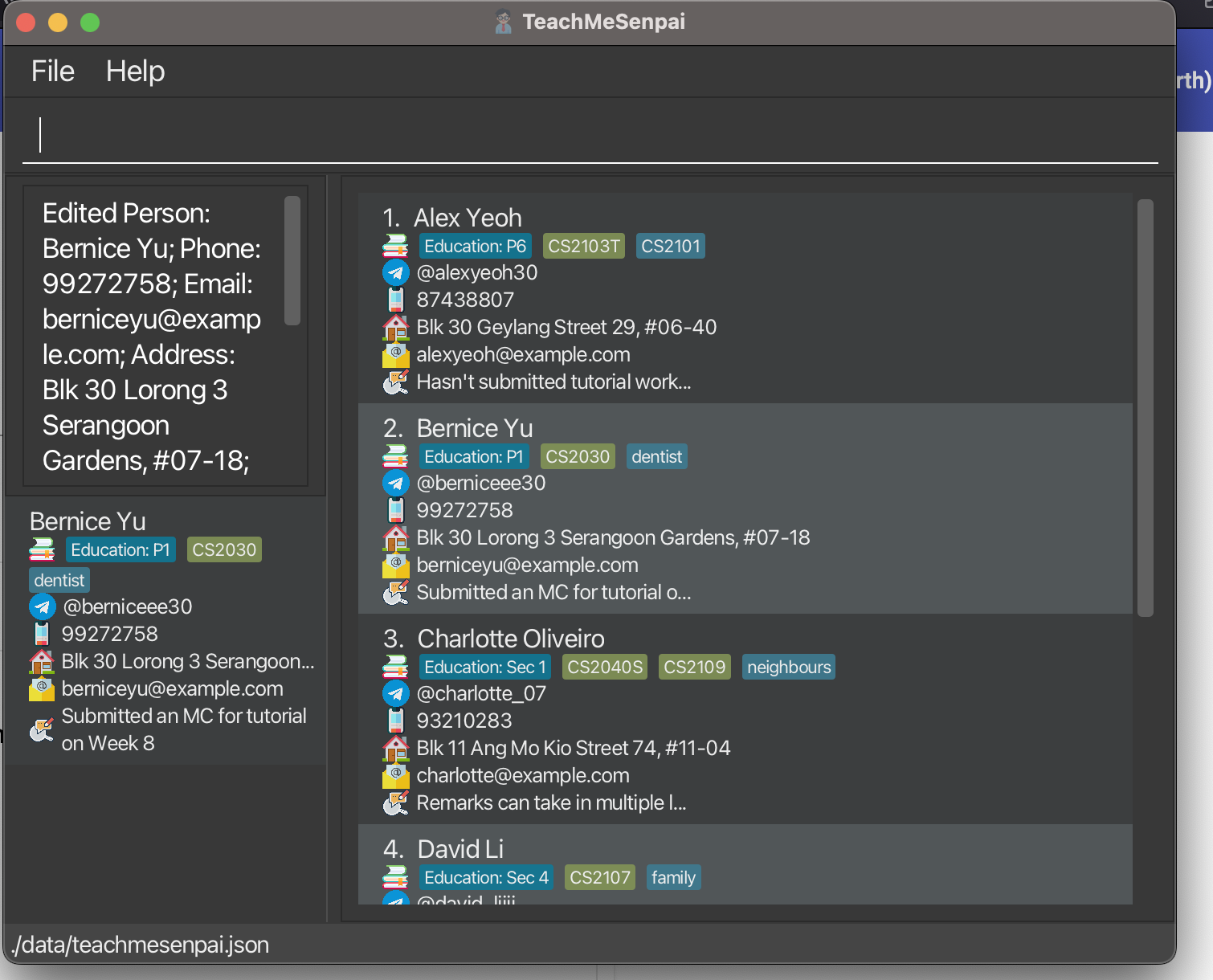The image size is (1213, 980).
Task: Click the CS2030 tag in the detail panel
Action: point(224,549)
